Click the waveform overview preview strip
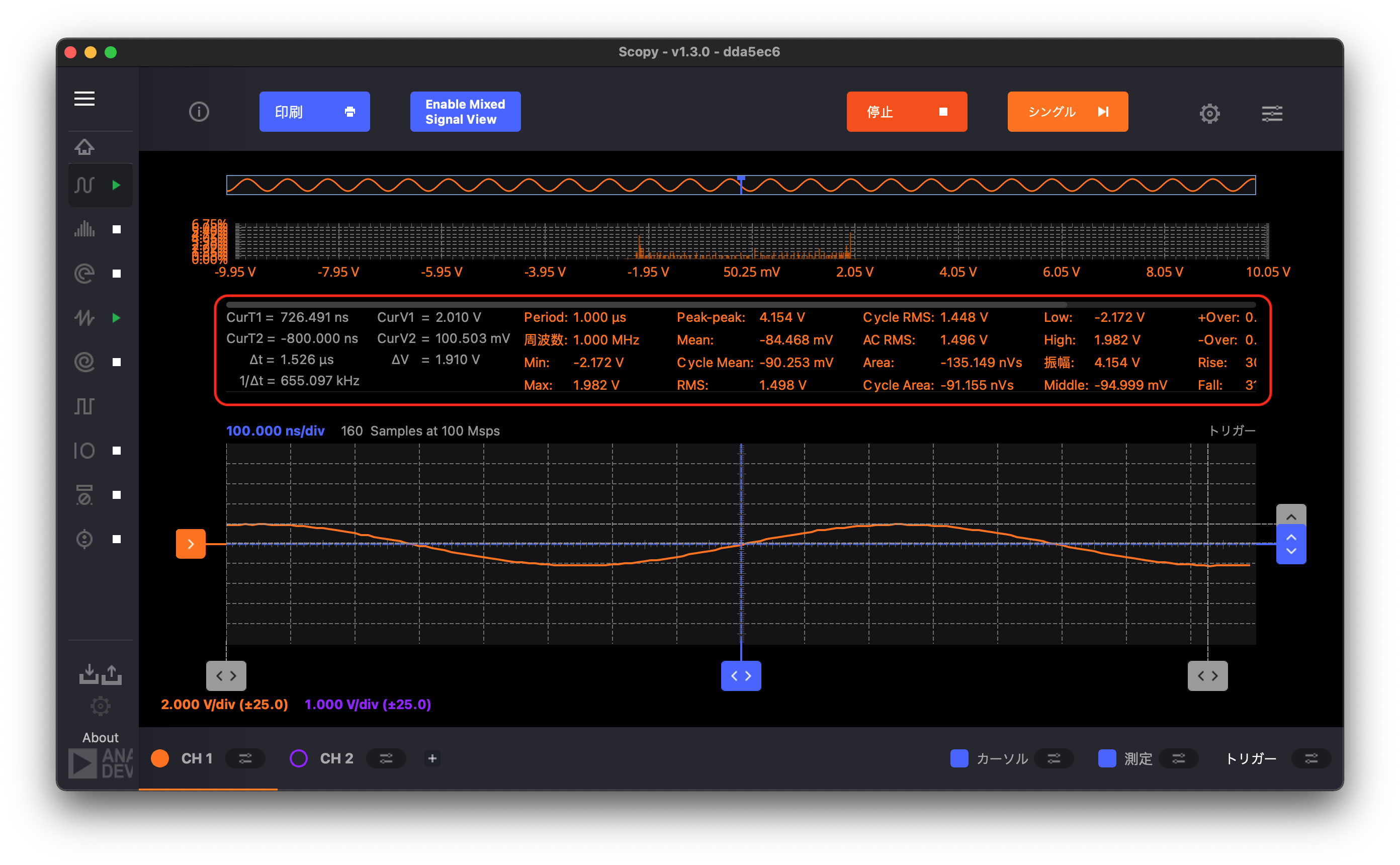 [741, 185]
